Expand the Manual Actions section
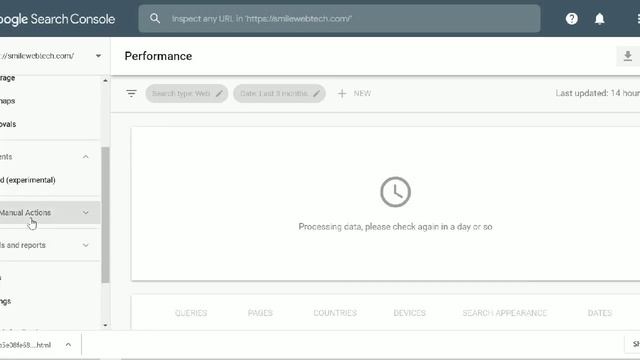This screenshot has height=360, width=640. [x=50, y=213]
